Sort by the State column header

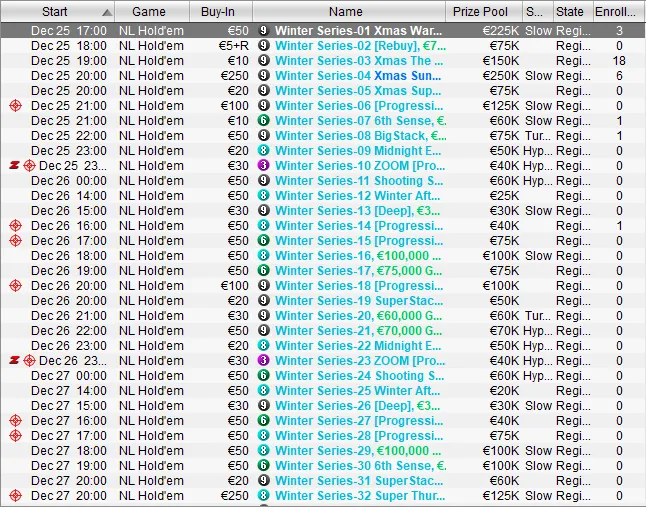coord(573,12)
